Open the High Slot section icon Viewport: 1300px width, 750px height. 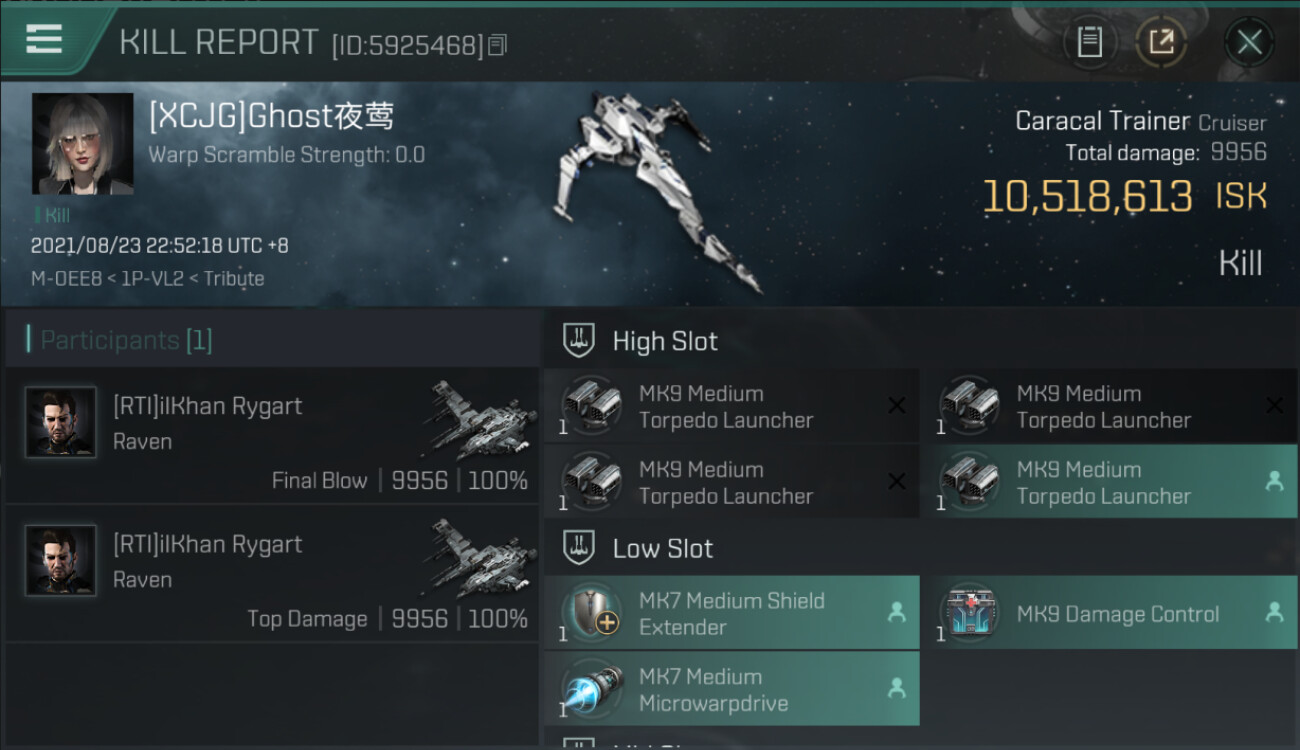(x=579, y=341)
